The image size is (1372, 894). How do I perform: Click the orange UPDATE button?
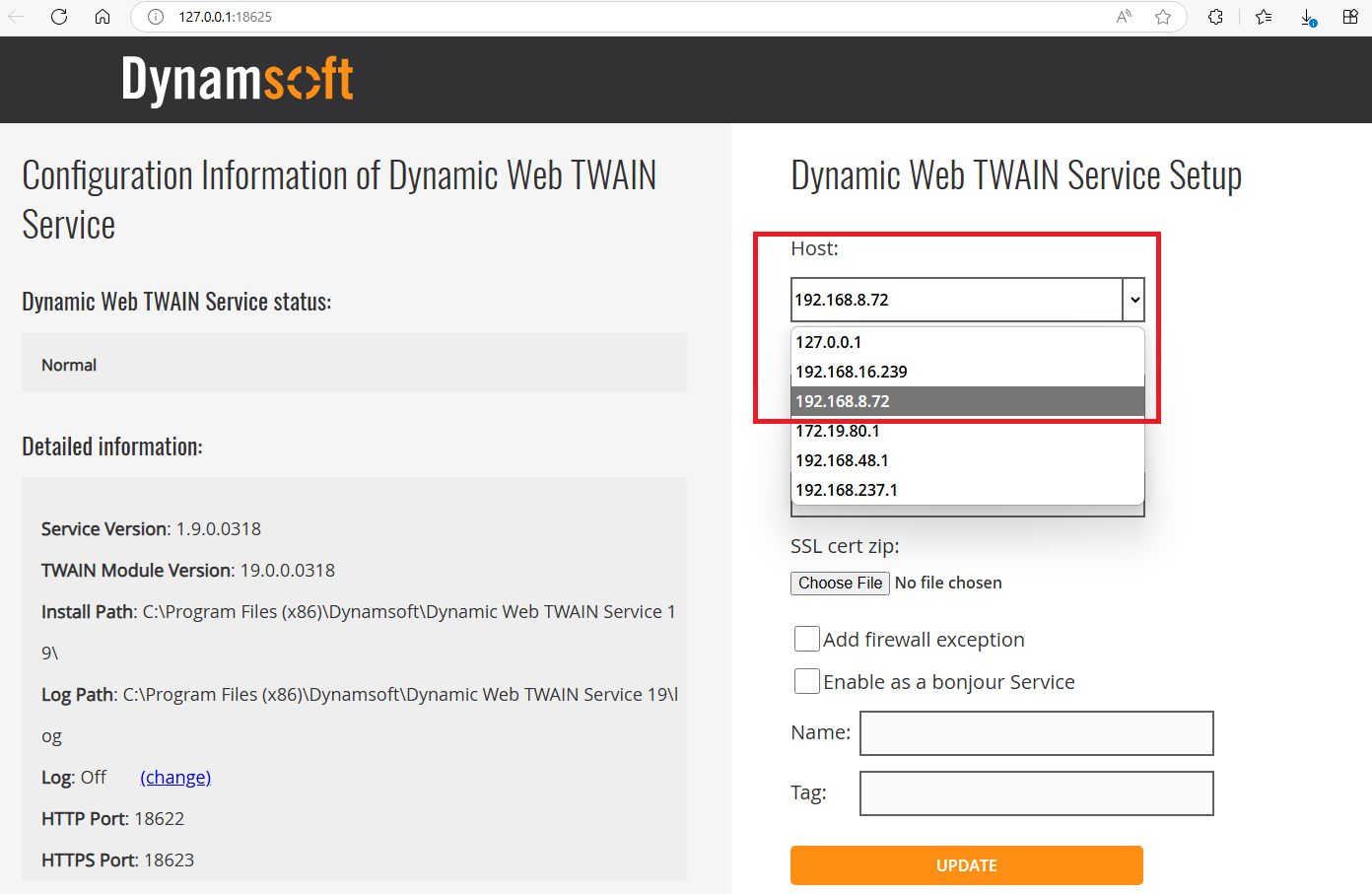point(966,865)
